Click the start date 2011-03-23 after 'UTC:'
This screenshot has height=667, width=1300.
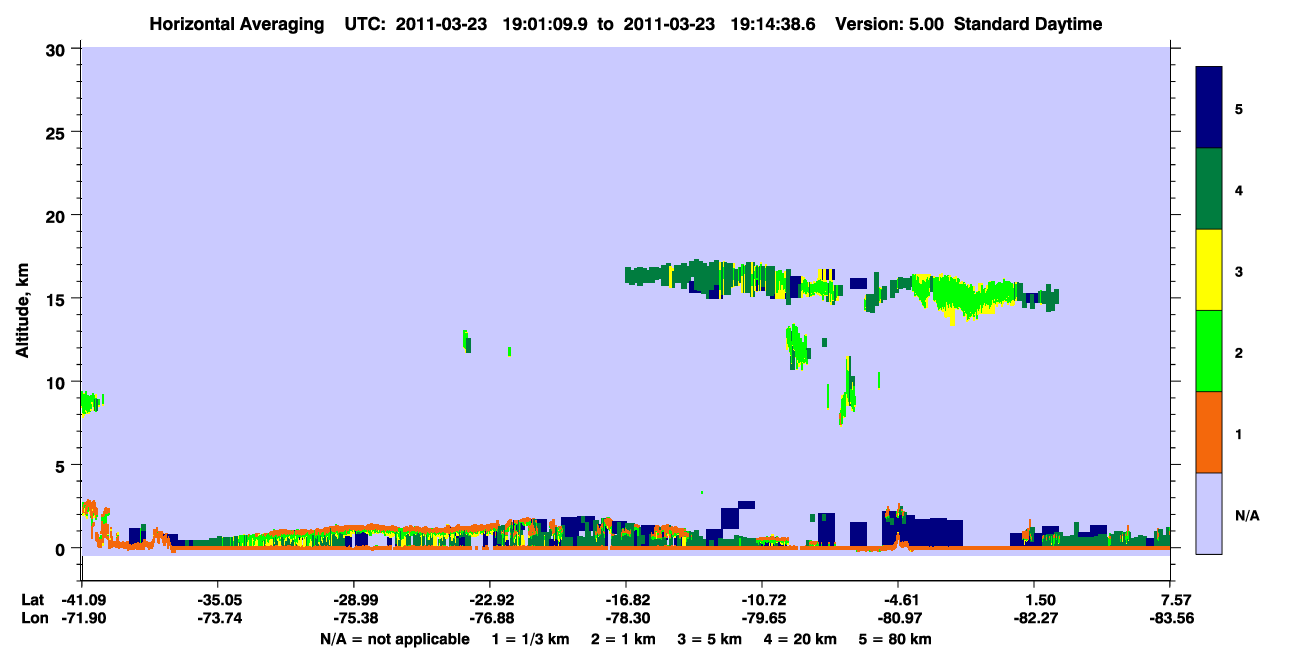tap(439, 25)
